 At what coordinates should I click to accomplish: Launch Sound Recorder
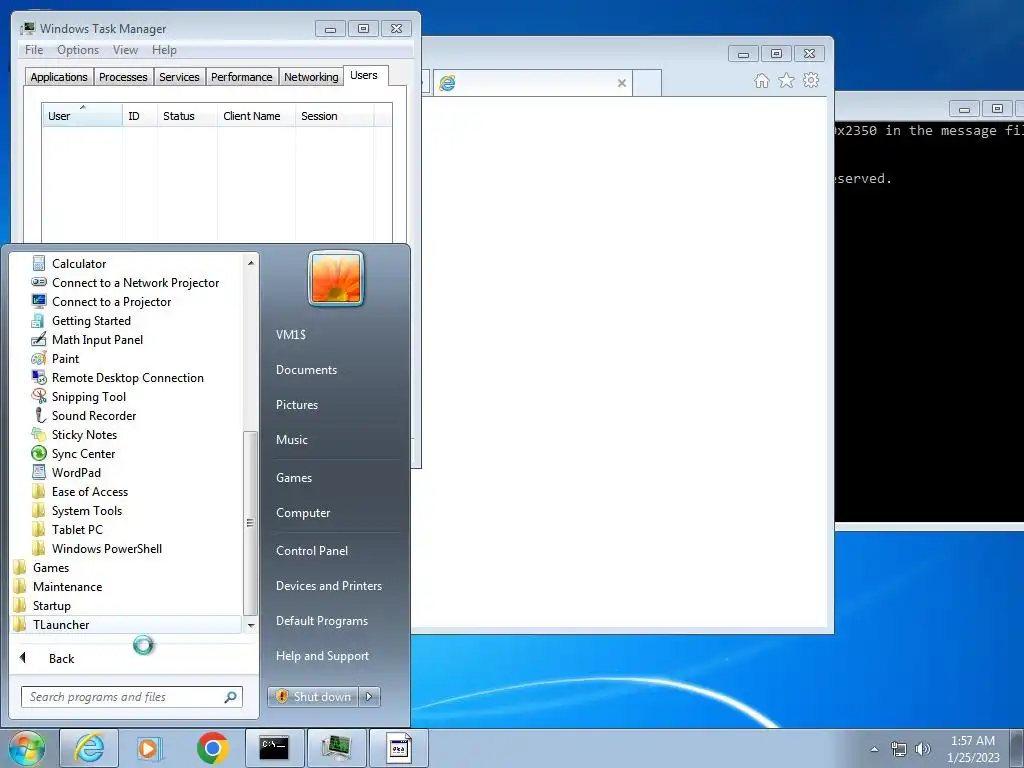[93, 415]
